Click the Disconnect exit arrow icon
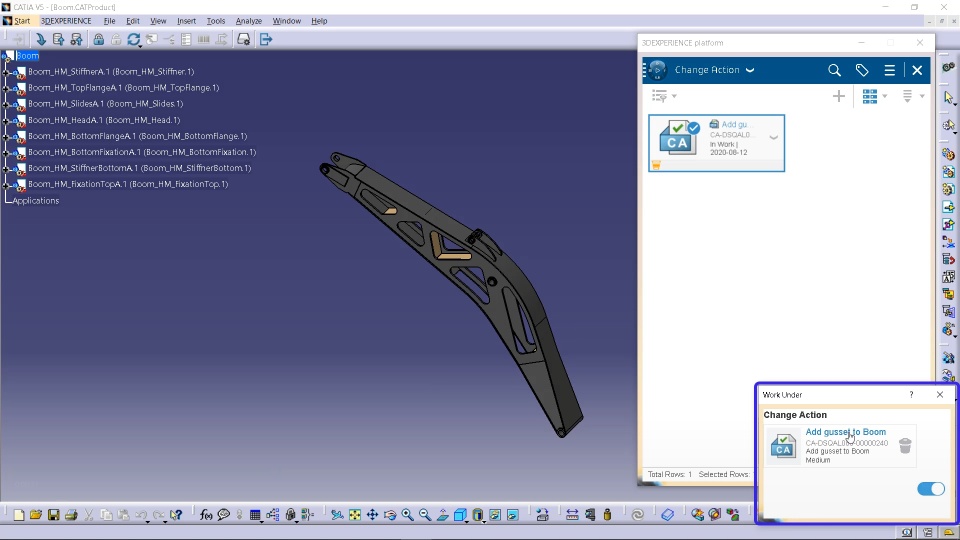 coord(266,39)
